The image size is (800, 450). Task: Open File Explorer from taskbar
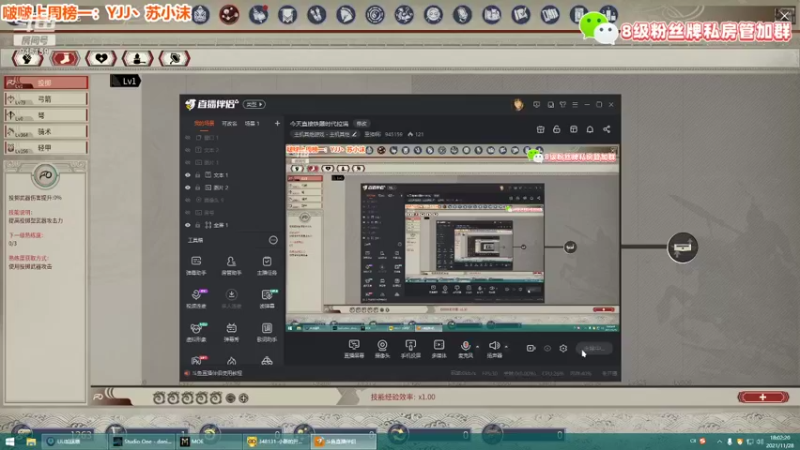pos(31,441)
